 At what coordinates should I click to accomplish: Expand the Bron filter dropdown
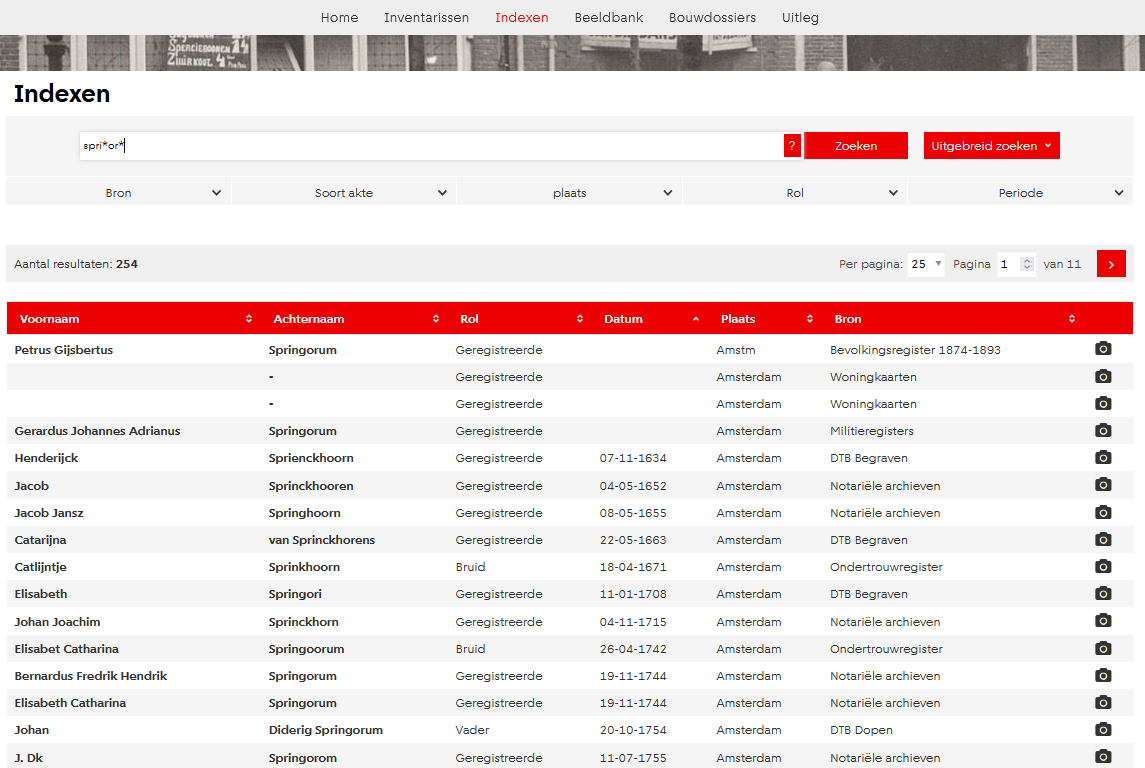click(119, 193)
